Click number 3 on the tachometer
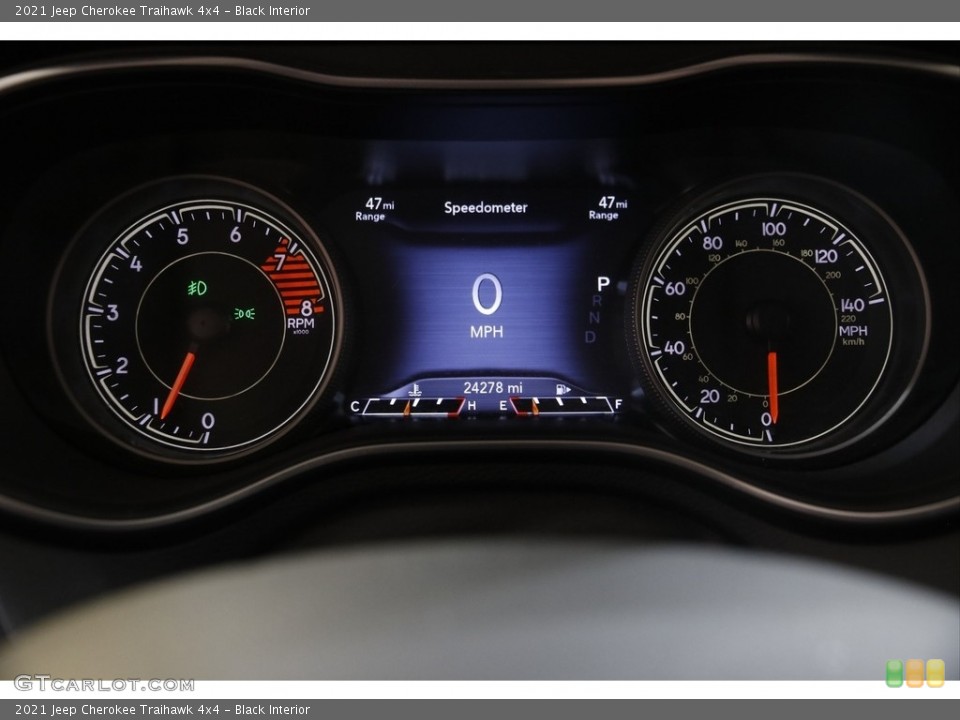The image size is (960, 720). coord(113,312)
